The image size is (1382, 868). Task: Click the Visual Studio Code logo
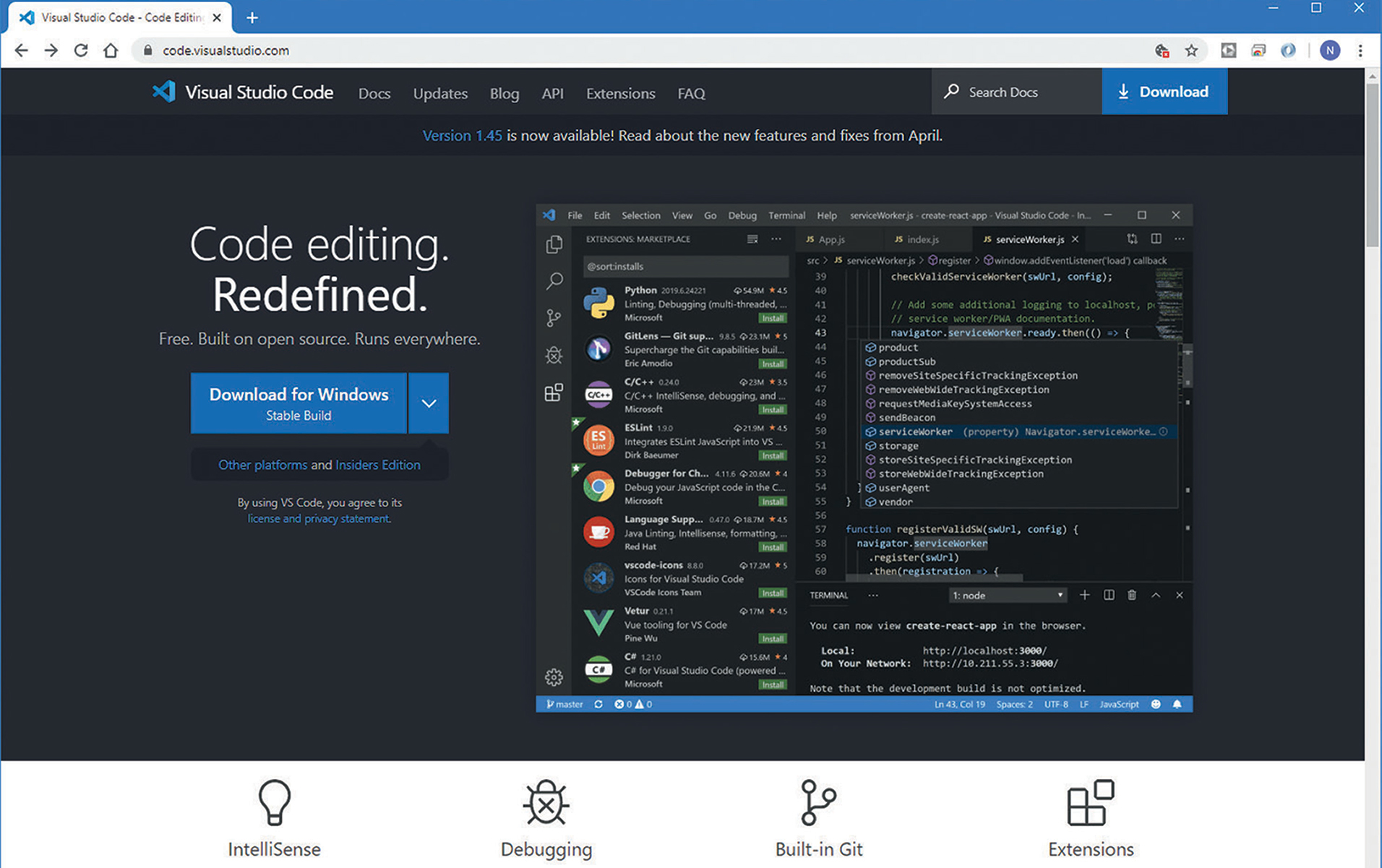[x=164, y=92]
